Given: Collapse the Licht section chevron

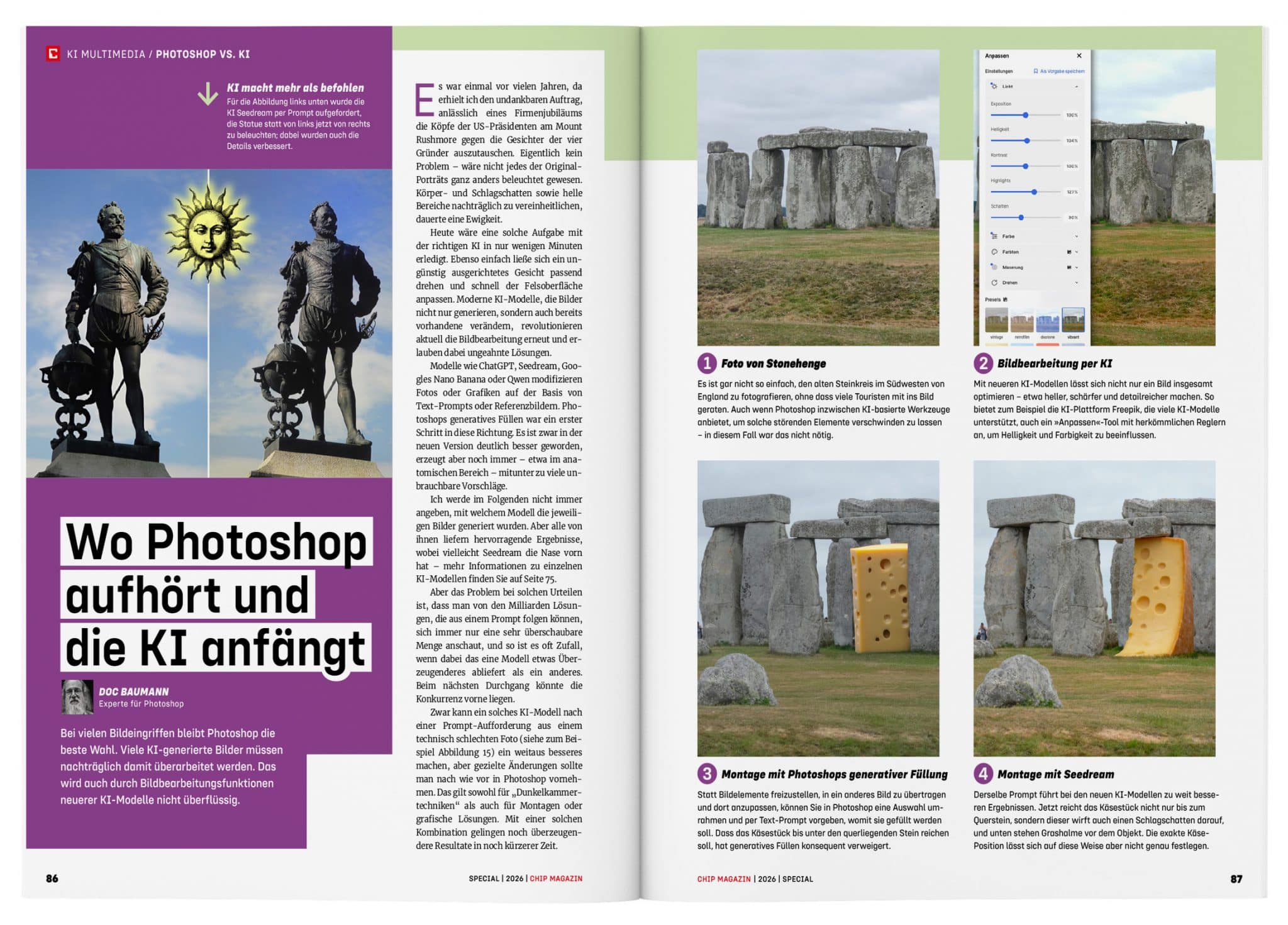Looking at the screenshot, I should (1077, 86).
